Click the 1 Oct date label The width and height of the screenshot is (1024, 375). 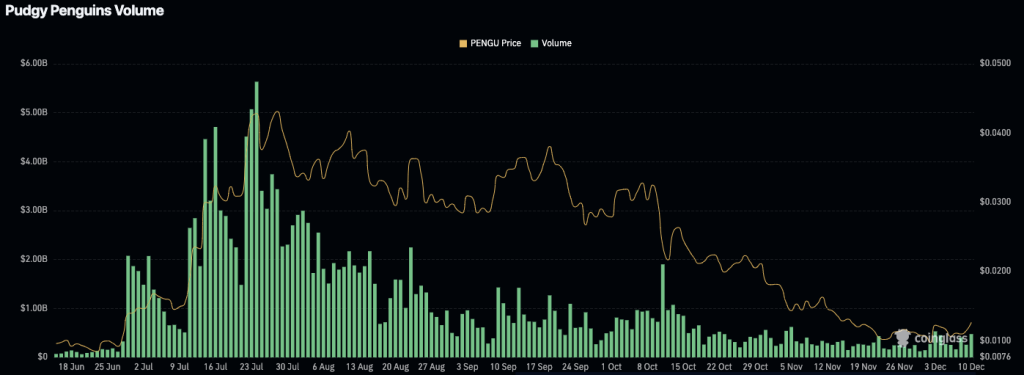click(x=611, y=367)
